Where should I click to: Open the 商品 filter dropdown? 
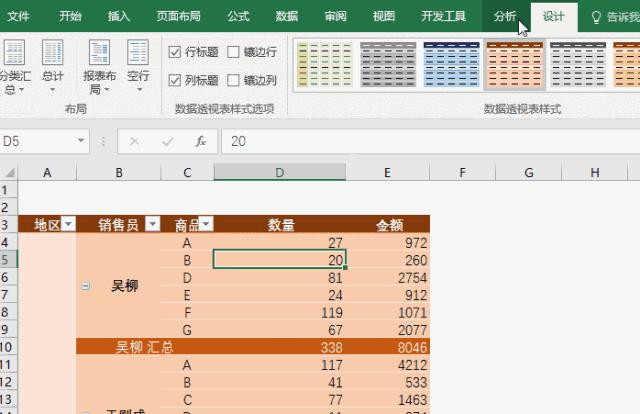pos(206,224)
